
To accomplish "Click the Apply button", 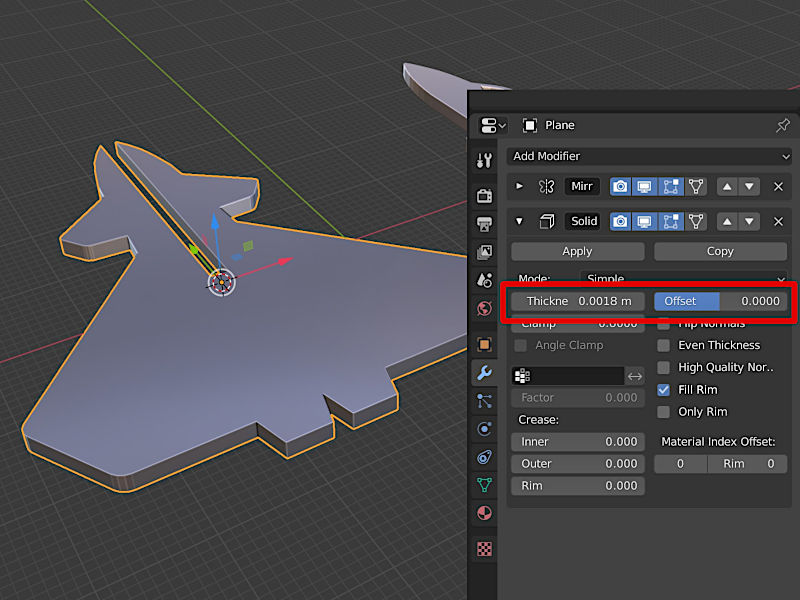I will 578,251.
